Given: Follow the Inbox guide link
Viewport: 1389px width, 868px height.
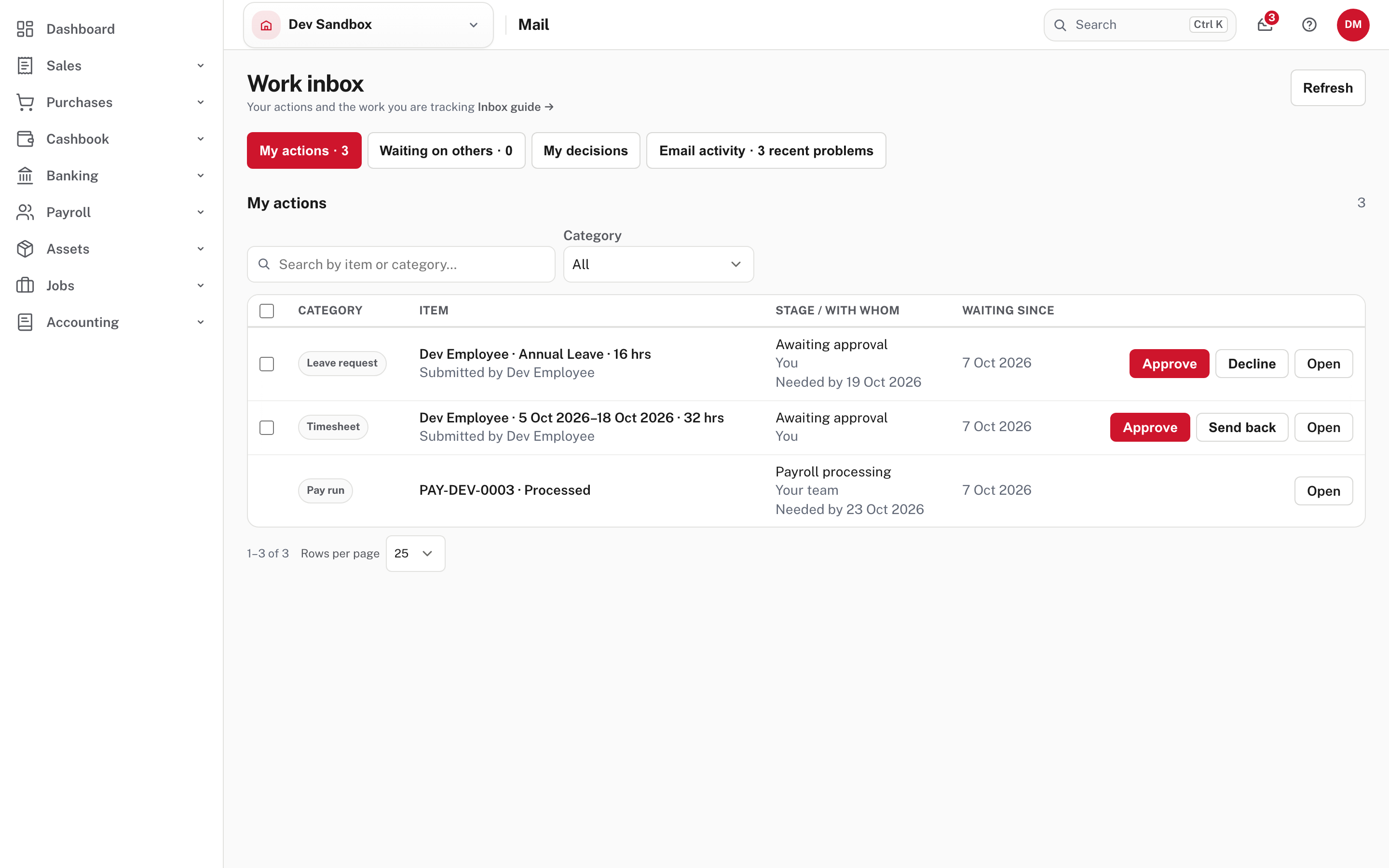Looking at the screenshot, I should point(515,107).
